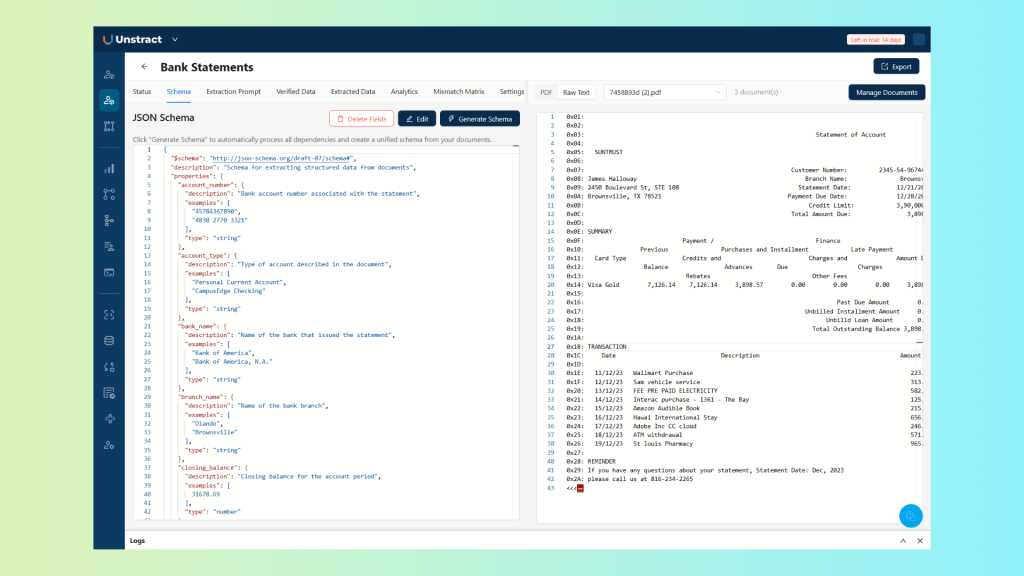Open the Extraction Prompt tab
This screenshot has height=576, width=1024.
(233, 92)
